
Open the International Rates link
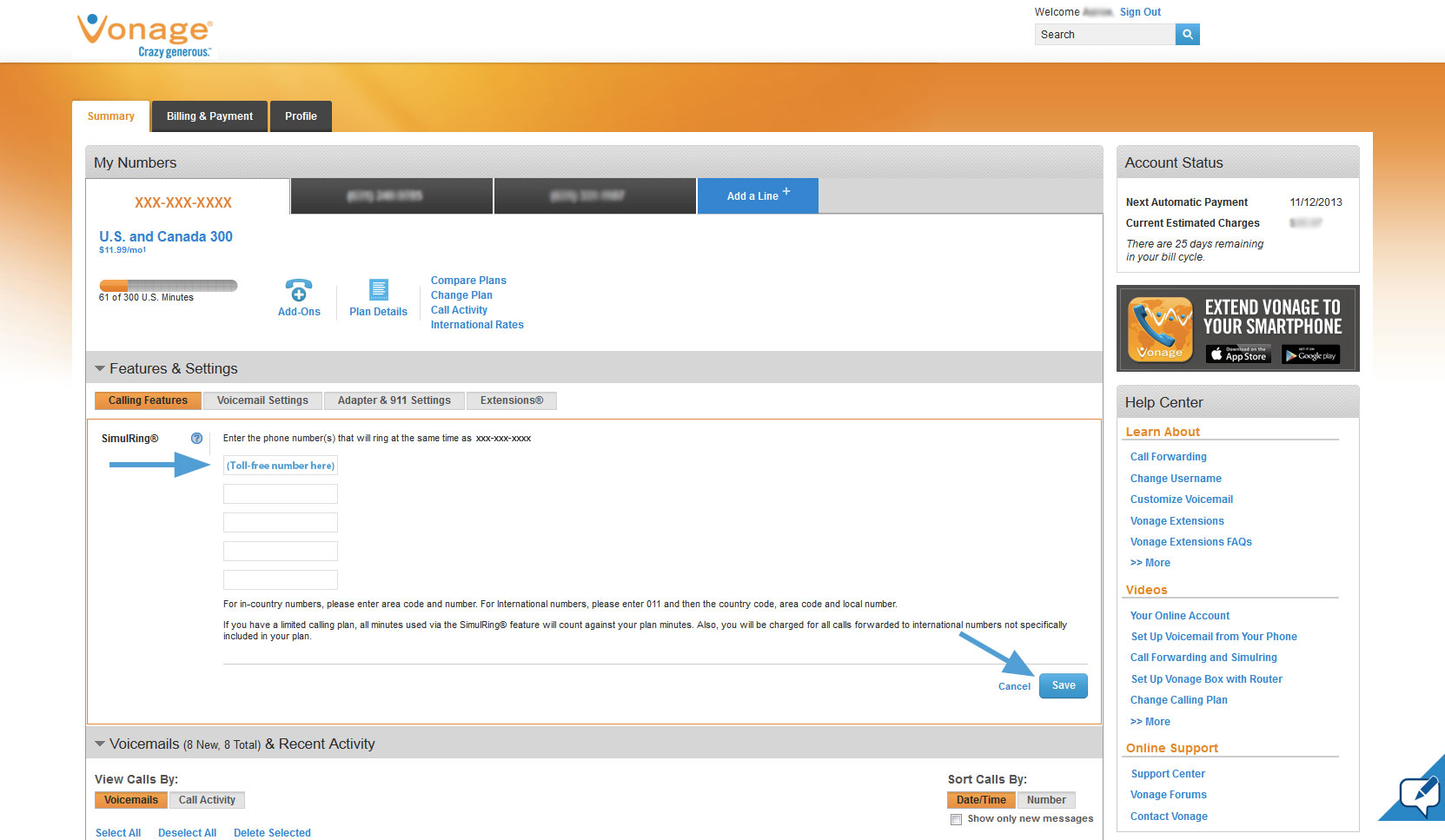(x=477, y=325)
